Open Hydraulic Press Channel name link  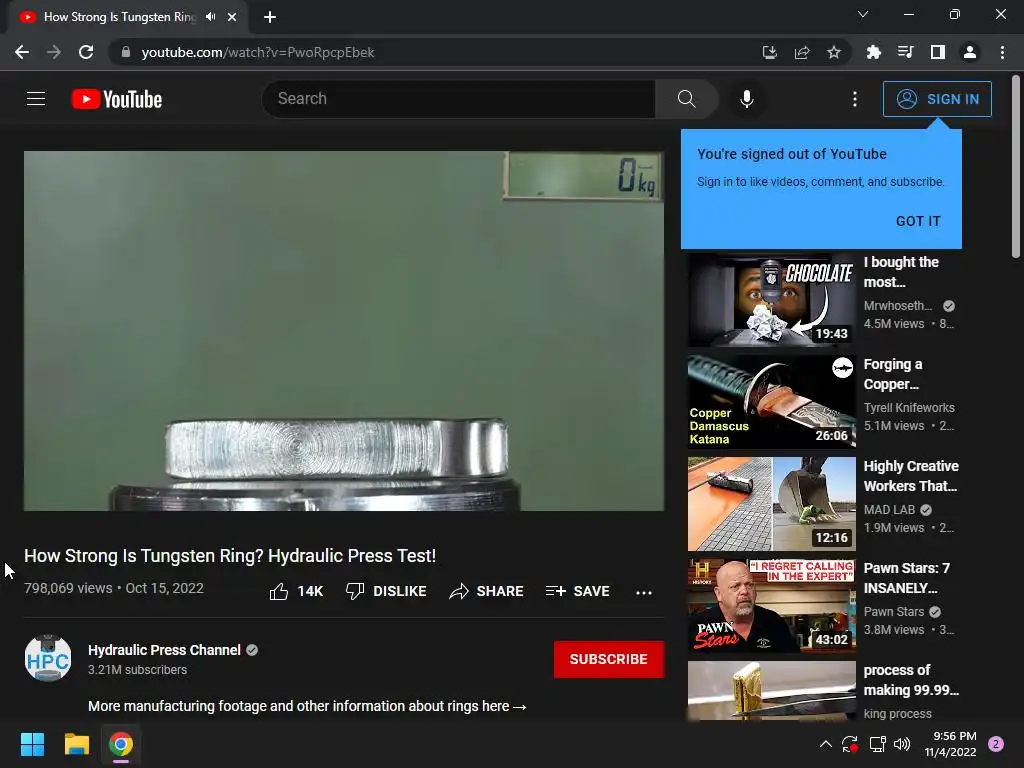point(164,650)
